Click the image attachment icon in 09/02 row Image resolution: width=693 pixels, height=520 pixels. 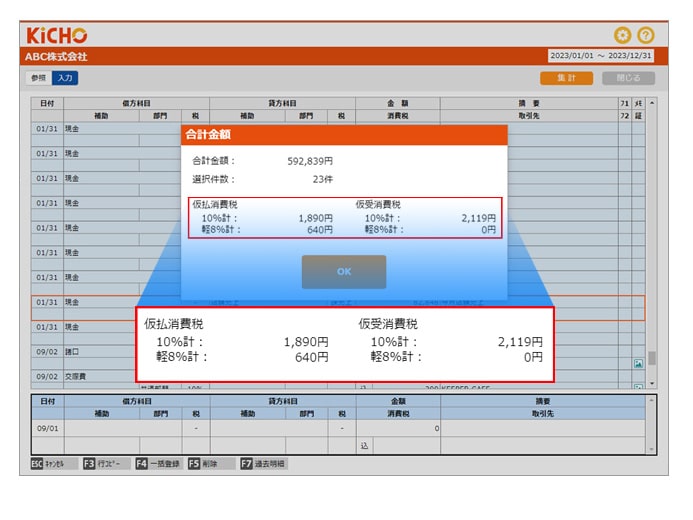638,364
